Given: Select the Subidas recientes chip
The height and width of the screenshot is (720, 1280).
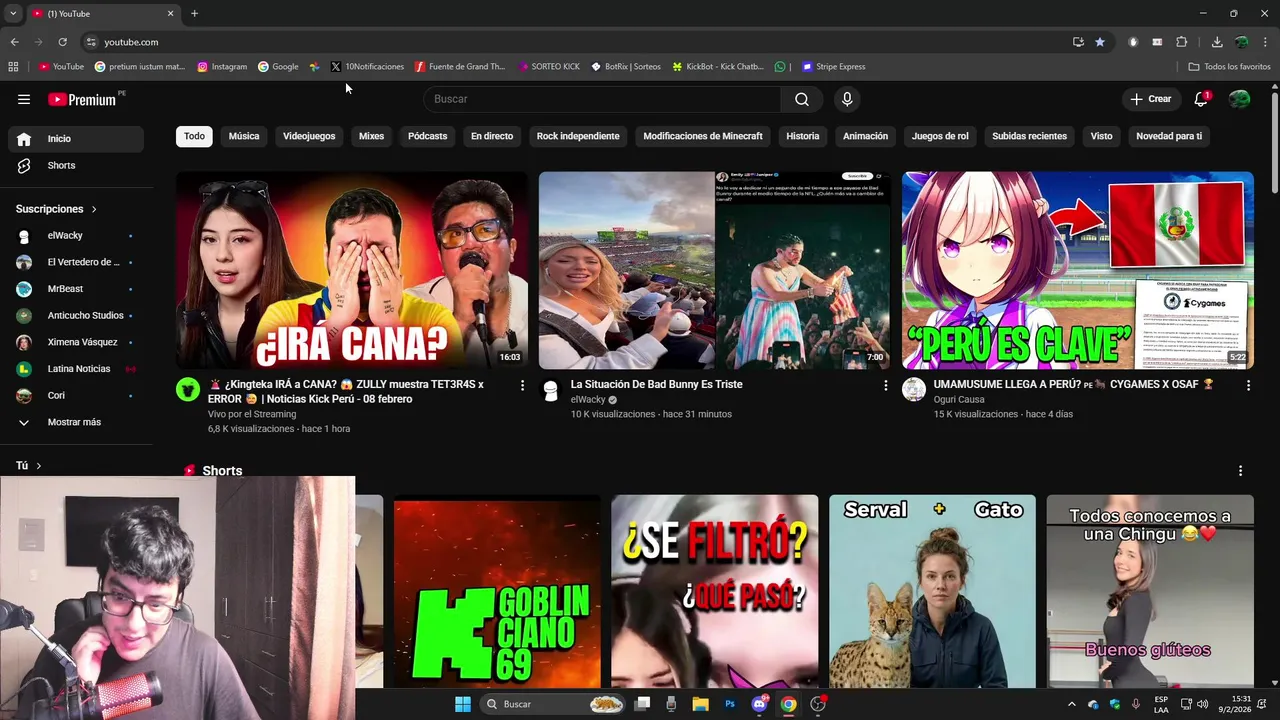Looking at the screenshot, I should point(1029,136).
